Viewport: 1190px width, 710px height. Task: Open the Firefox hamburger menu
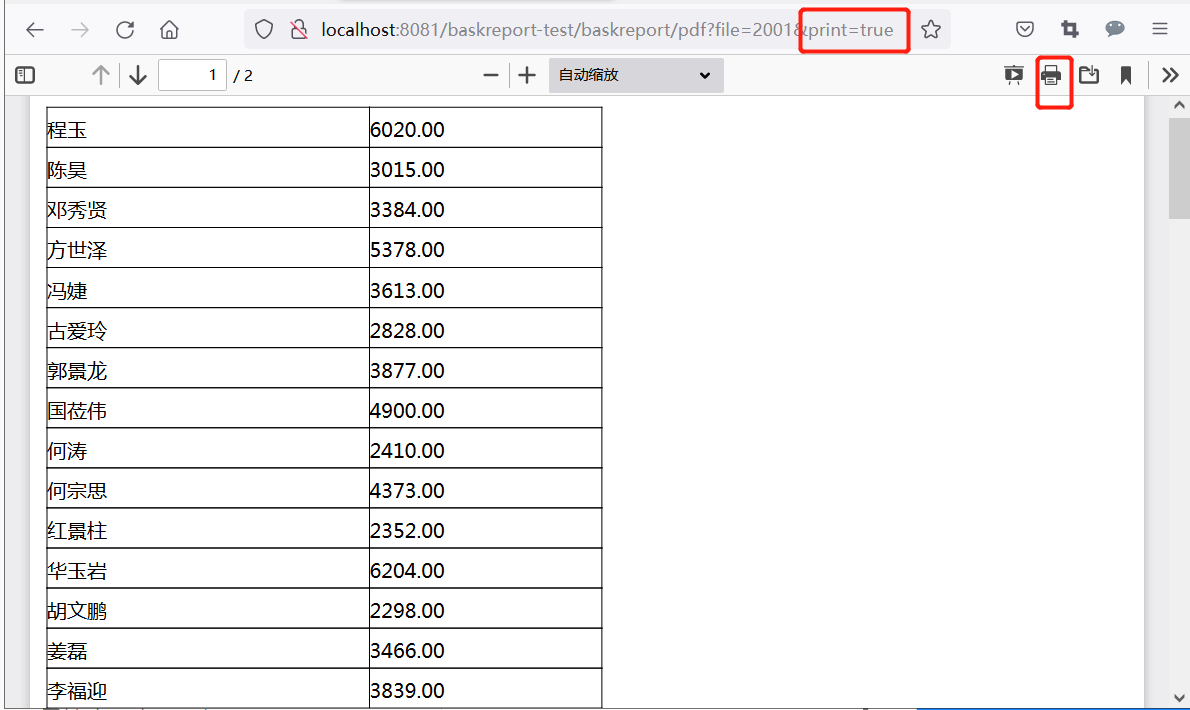[1160, 30]
